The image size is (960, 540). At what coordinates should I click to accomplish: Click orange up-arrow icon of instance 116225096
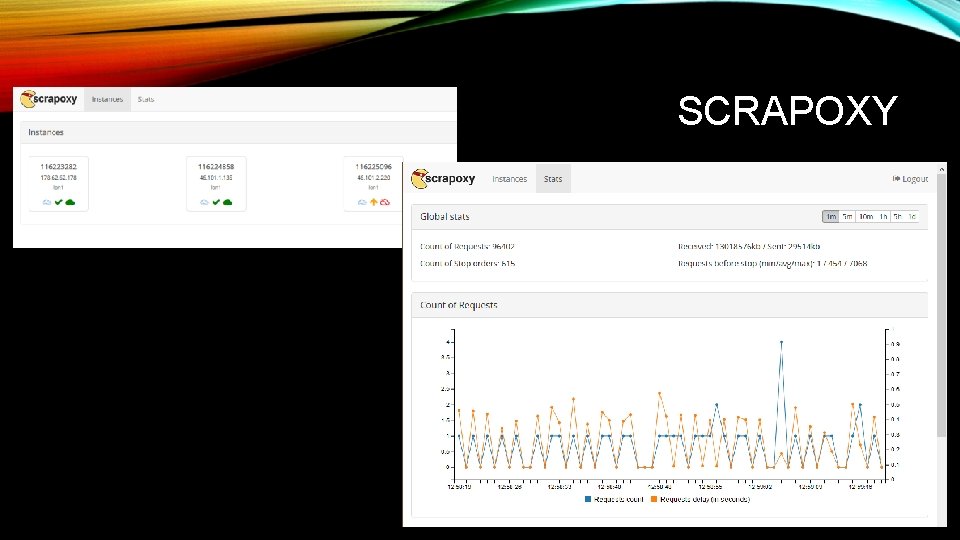coord(373,202)
